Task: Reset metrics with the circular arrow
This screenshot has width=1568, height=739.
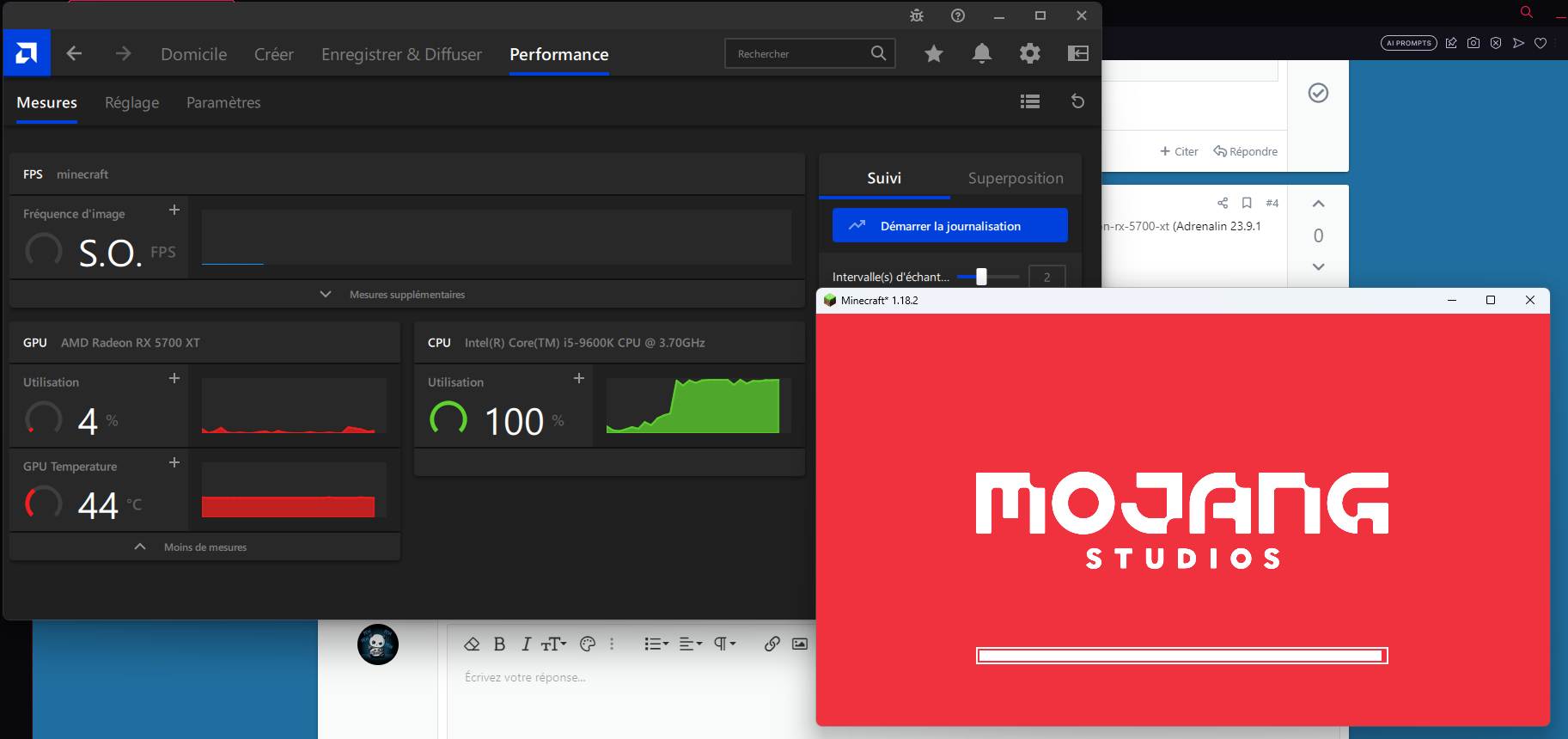Action: click(x=1077, y=101)
